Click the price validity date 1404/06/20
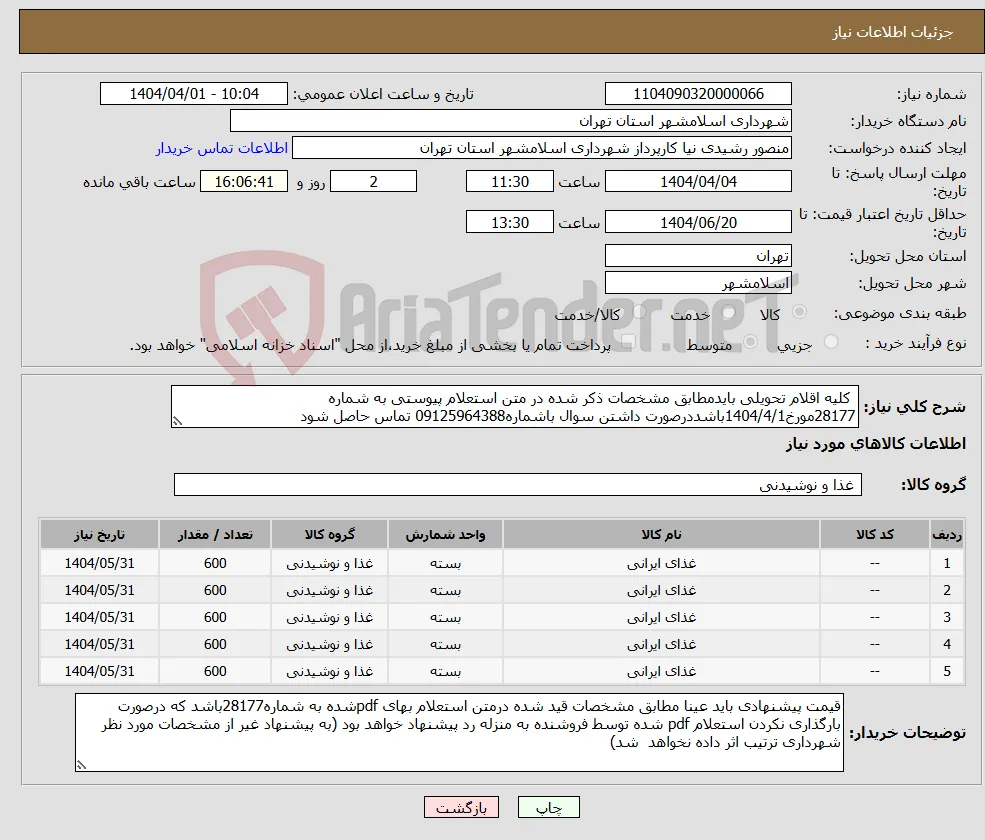 [x=698, y=222]
